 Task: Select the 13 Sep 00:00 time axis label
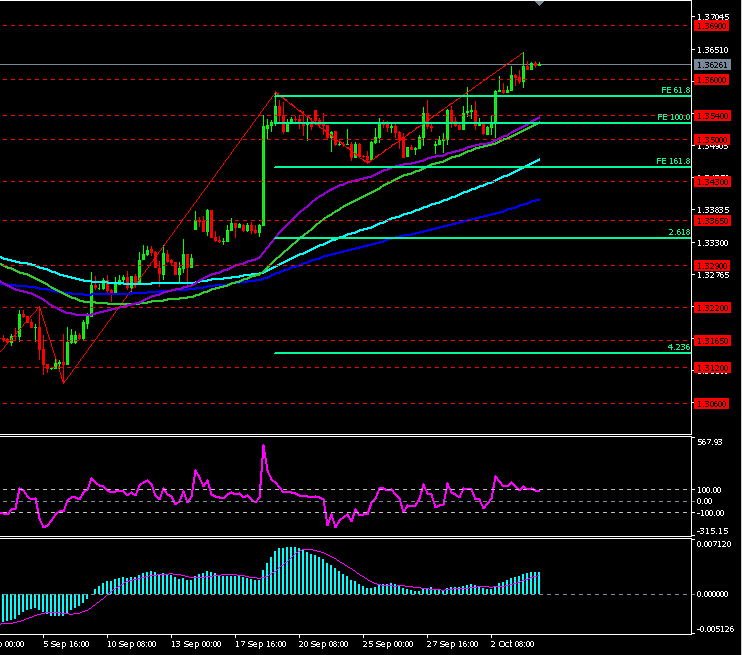pos(196,644)
